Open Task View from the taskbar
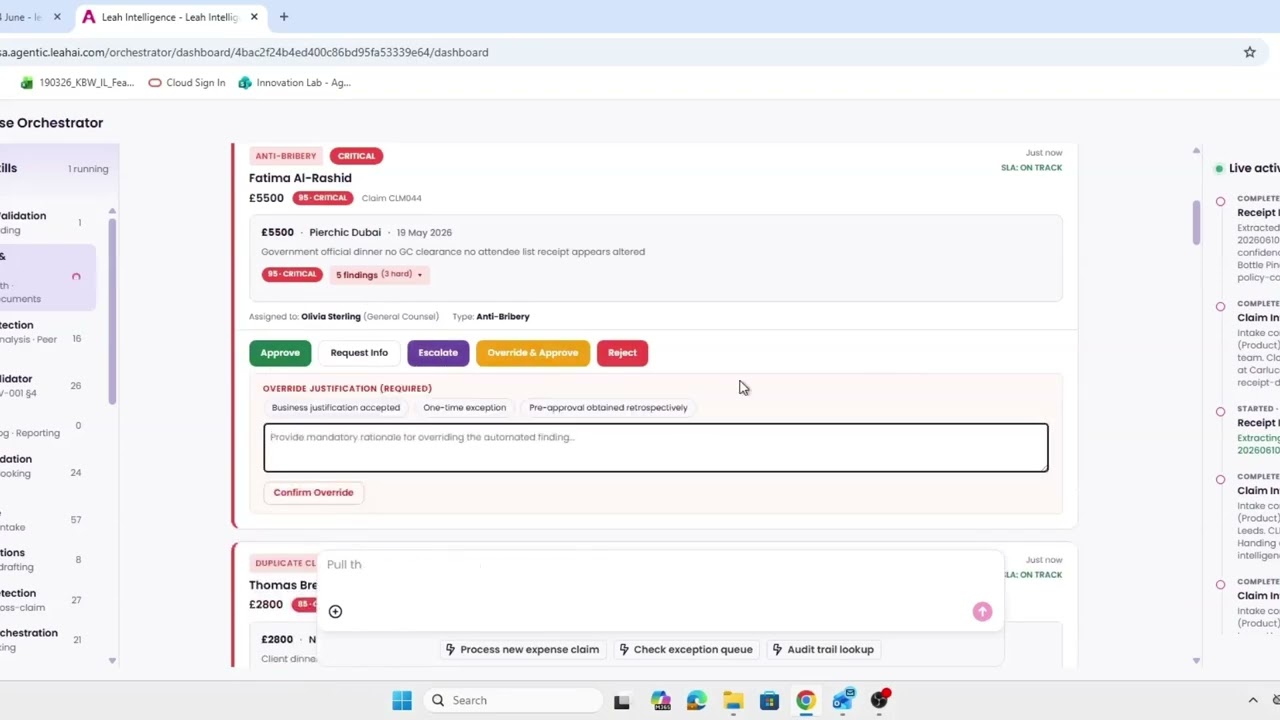The image size is (1280, 720). pyautogui.click(x=622, y=701)
